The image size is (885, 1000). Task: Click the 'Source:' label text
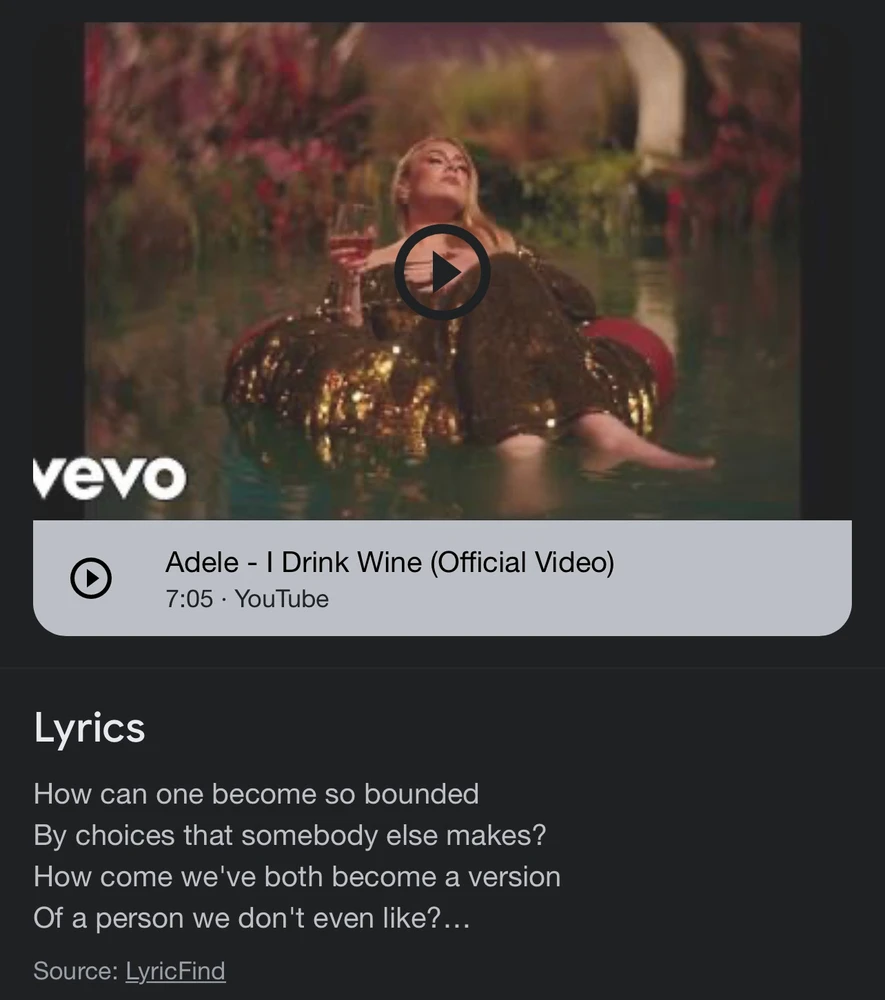click(x=75, y=971)
